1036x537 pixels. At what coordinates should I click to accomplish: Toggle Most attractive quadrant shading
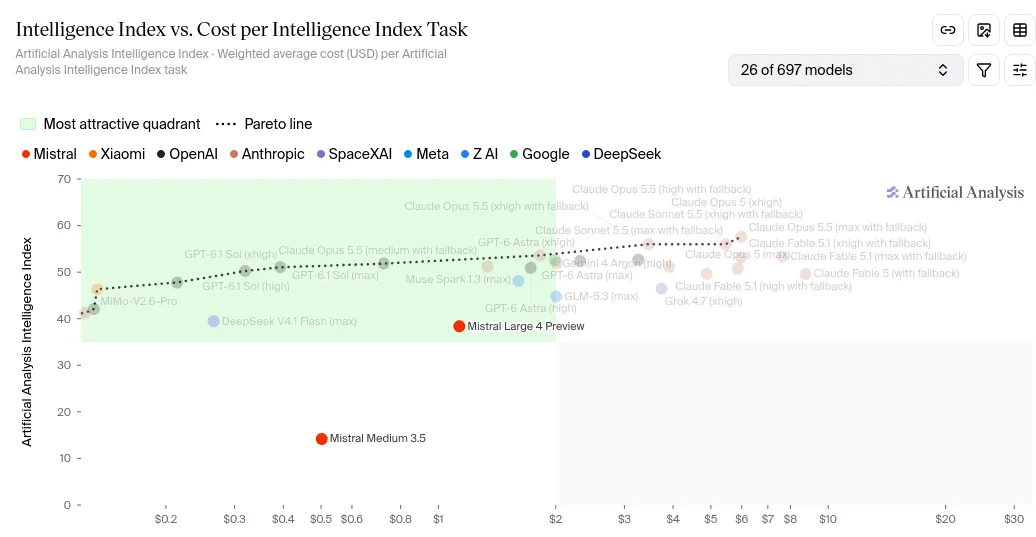pos(110,124)
